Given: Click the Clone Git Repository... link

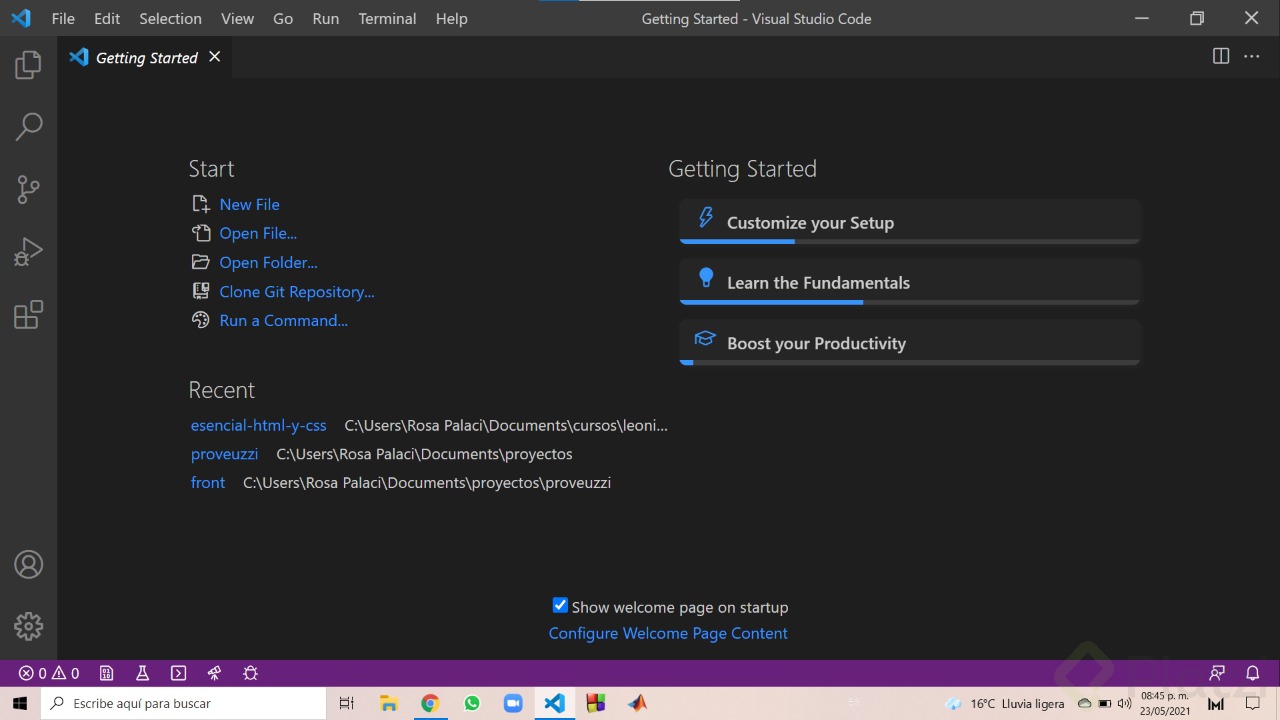Looking at the screenshot, I should pyautogui.click(x=297, y=291).
